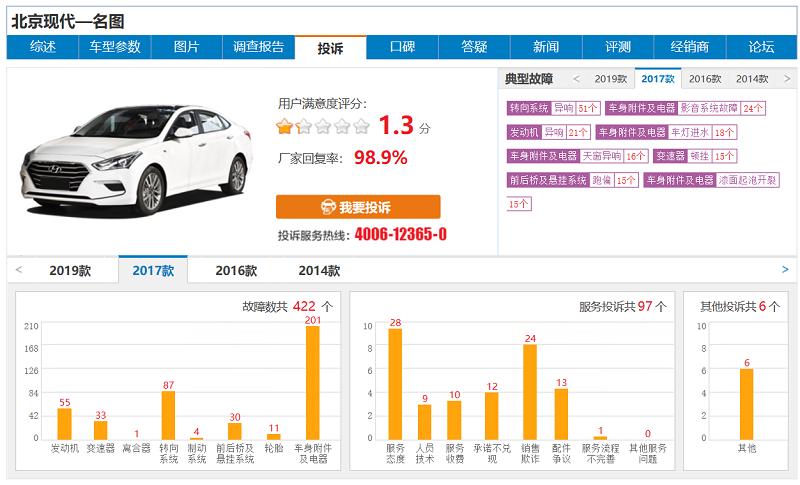
Task: Open the 综述 navigation tab
Action: pyautogui.click(x=42, y=47)
